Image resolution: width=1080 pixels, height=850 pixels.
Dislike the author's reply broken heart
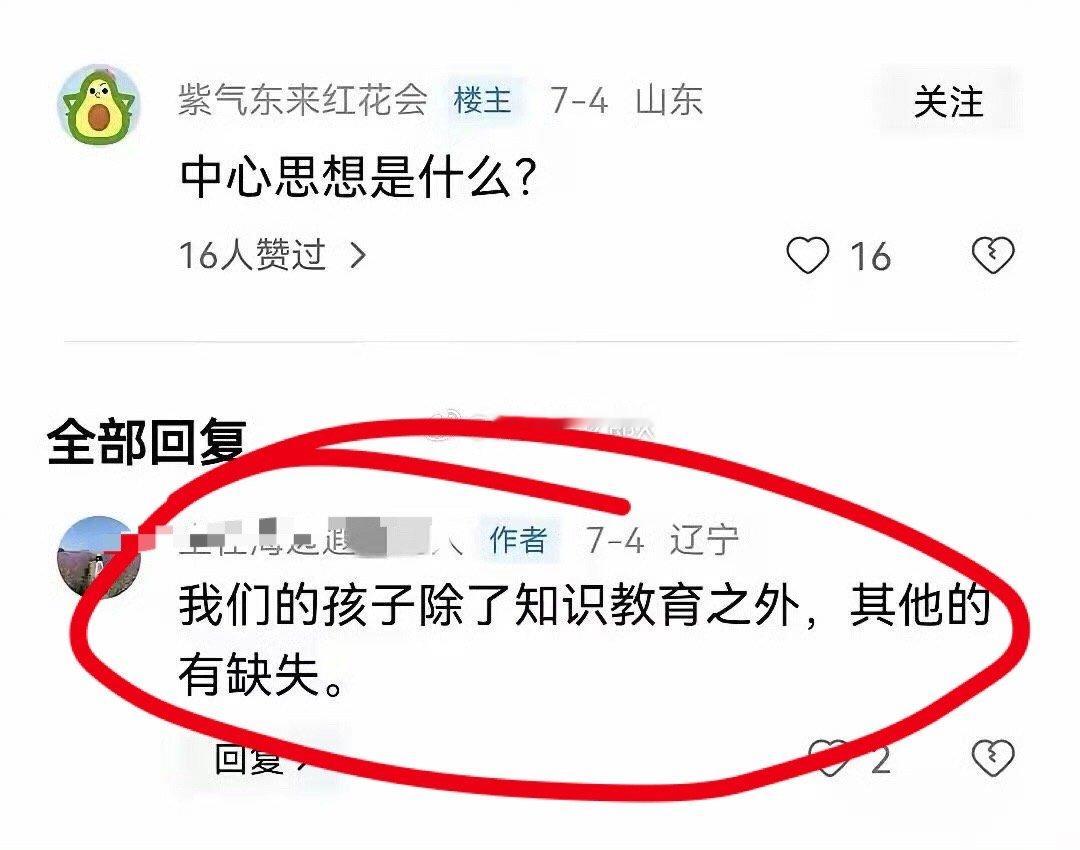tap(993, 758)
